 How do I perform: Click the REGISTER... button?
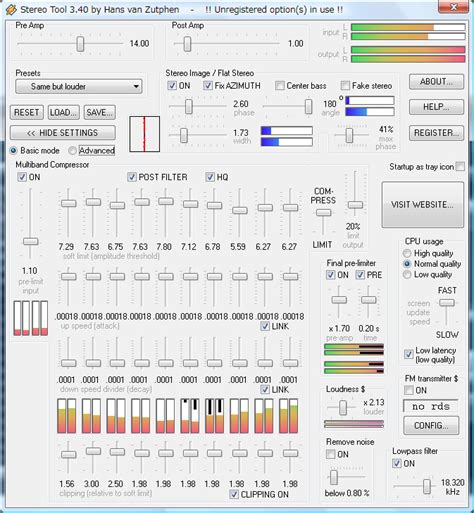point(436,133)
